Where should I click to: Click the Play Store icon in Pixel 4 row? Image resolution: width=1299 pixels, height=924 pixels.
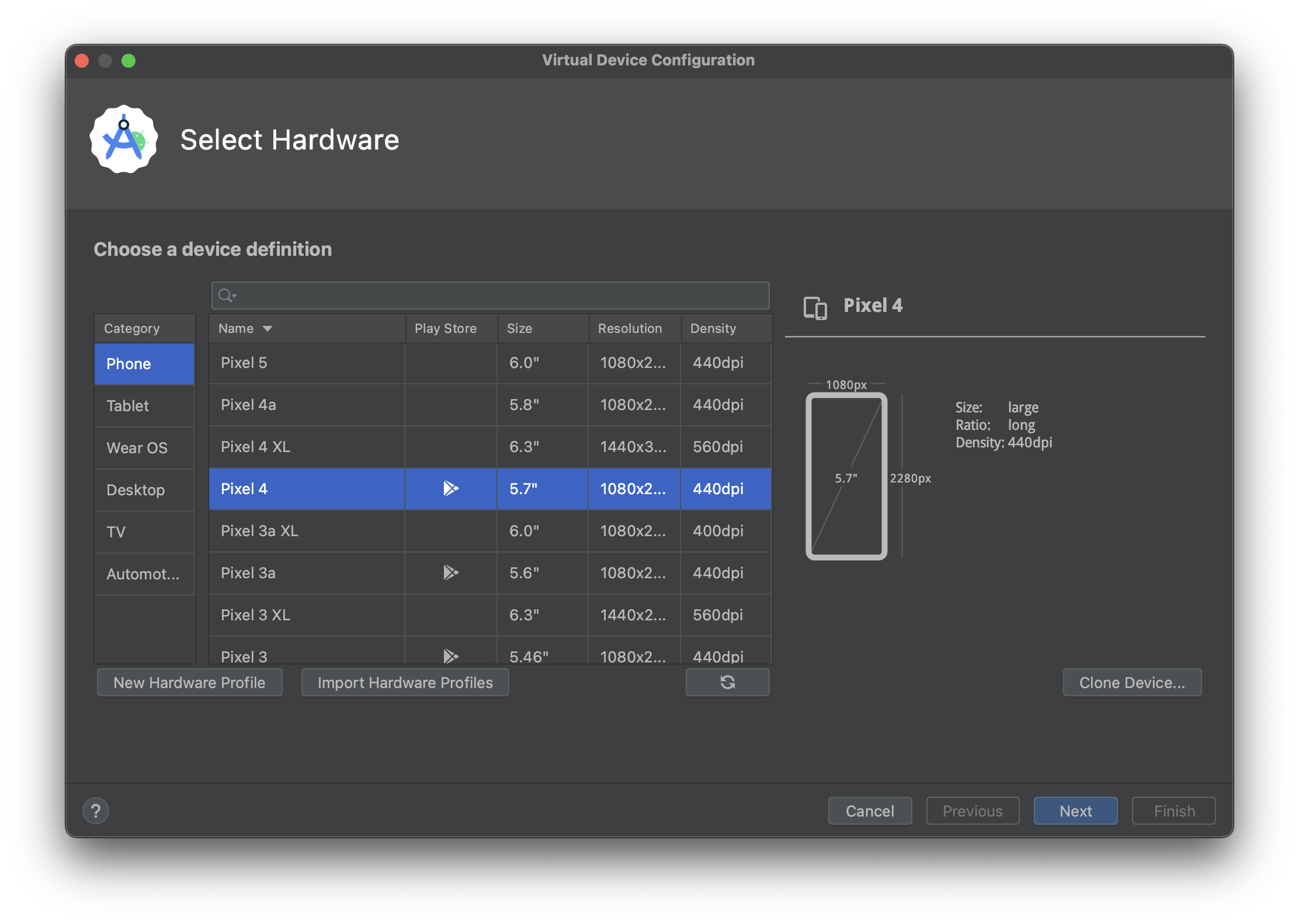(450, 488)
